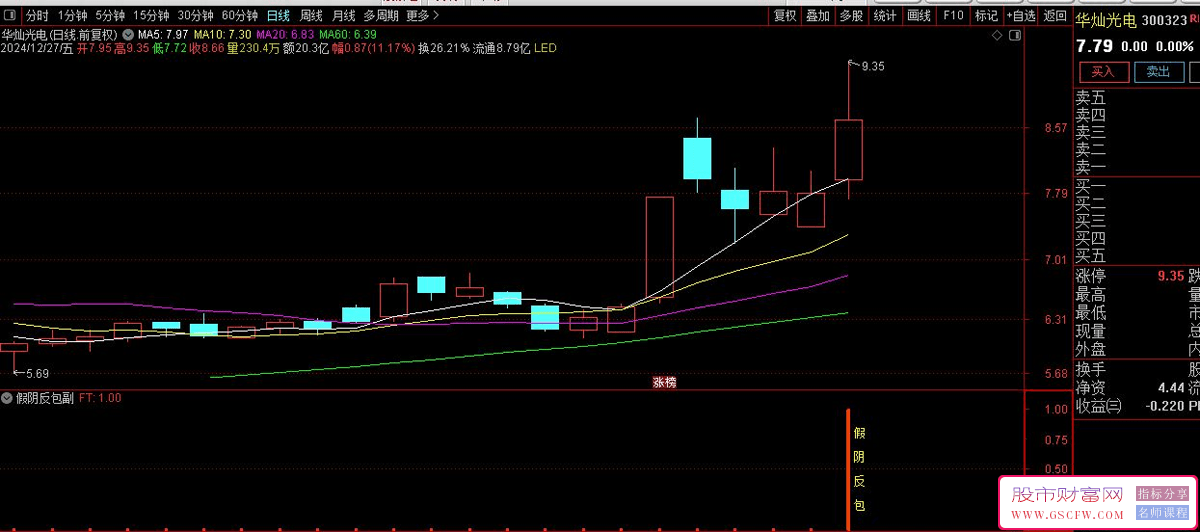Open the 复权 adjustment menu

click(x=786, y=15)
